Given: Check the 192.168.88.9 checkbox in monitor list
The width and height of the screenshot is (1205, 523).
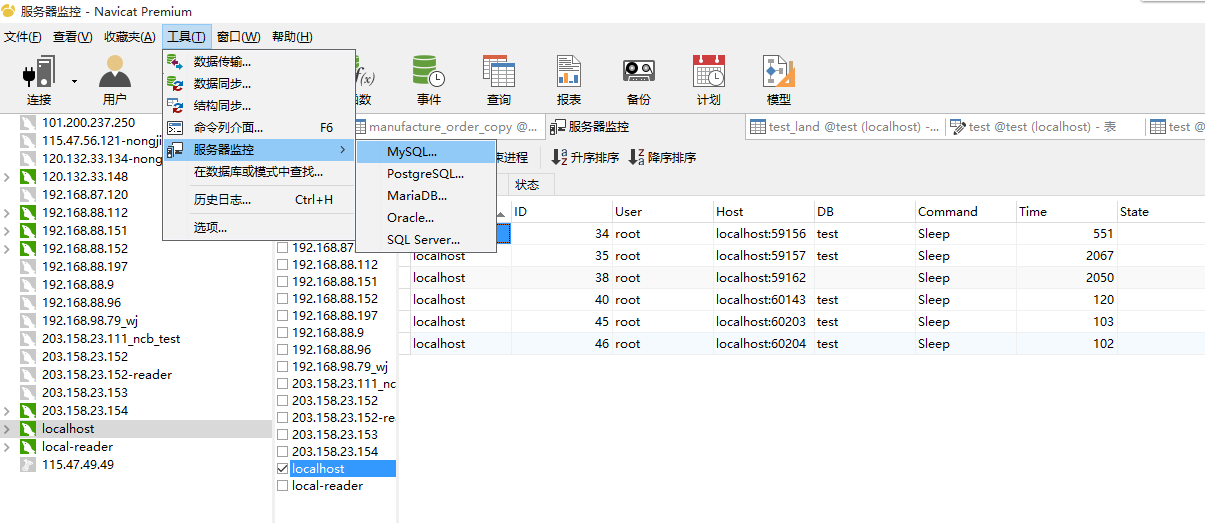Looking at the screenshot, I should 282,333.
